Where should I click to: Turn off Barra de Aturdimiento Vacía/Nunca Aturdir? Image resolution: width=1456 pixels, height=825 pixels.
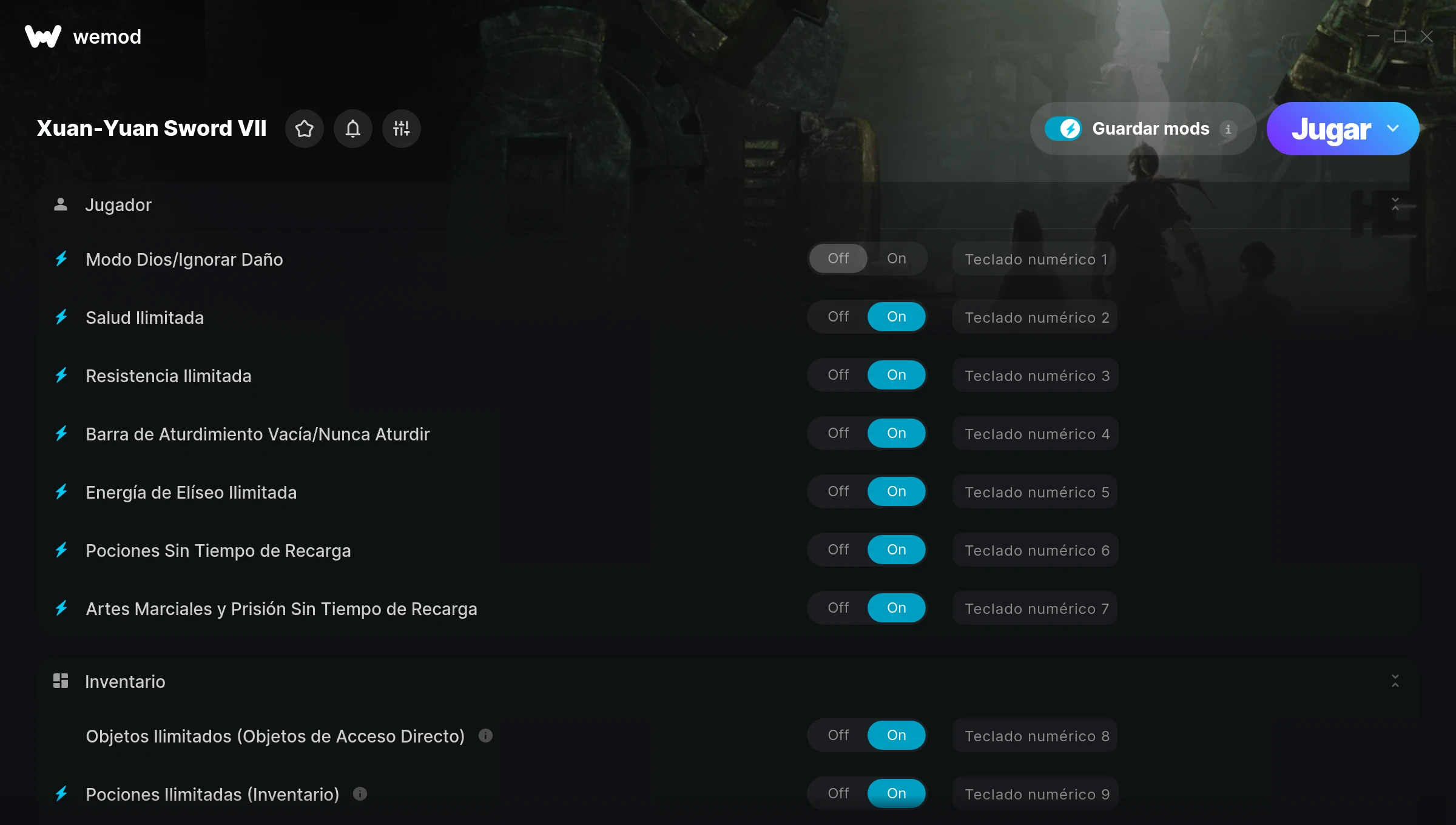[x=838, y=433]
